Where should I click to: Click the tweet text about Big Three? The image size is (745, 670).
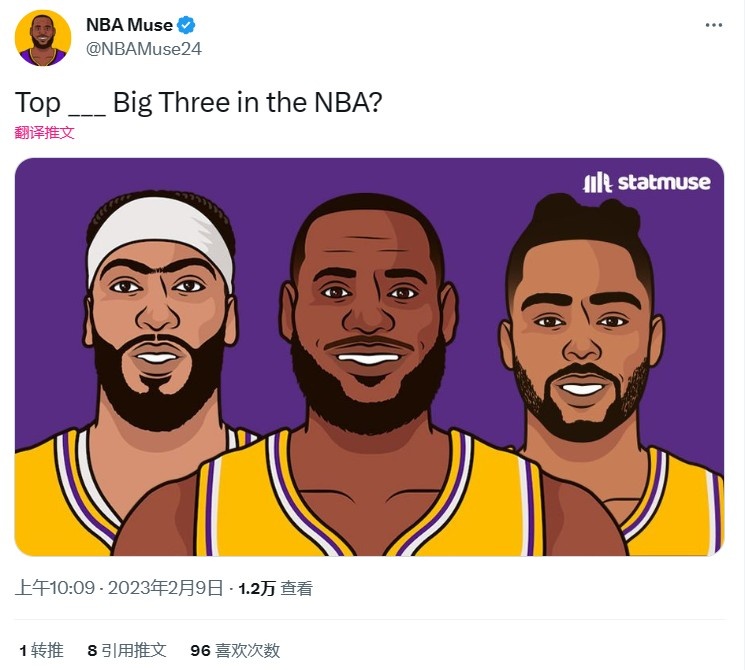tap(198, 102)
